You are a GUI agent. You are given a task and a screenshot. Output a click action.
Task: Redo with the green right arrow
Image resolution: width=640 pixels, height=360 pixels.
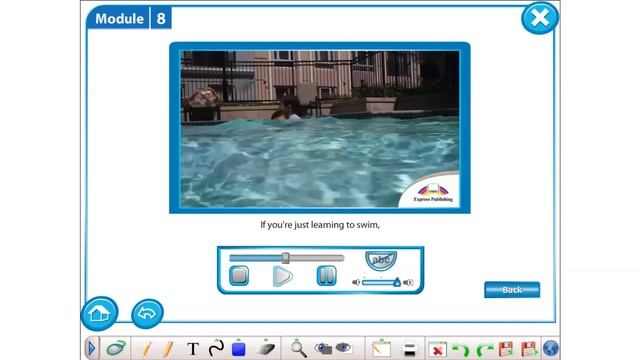(485, 350)
